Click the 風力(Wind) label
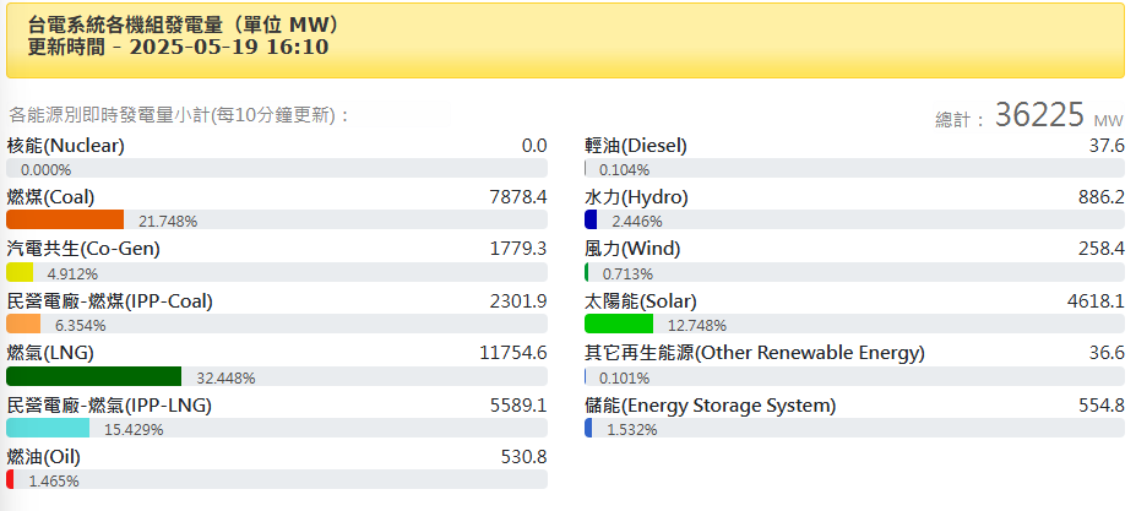Viewport: 1136px width, 511px height. [x=632, y=249]
